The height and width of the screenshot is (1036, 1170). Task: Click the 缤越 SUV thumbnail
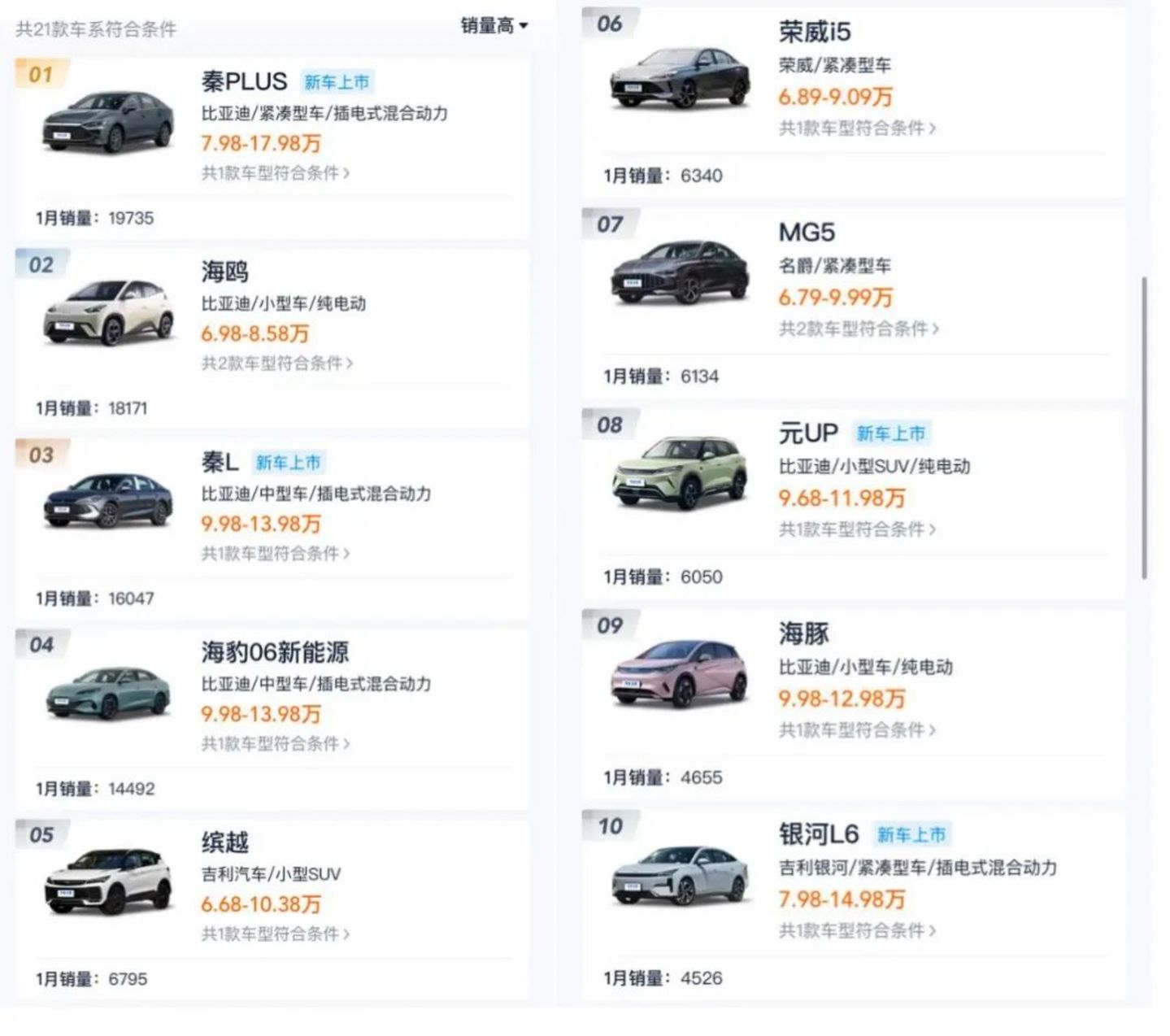tap(108, 881)
